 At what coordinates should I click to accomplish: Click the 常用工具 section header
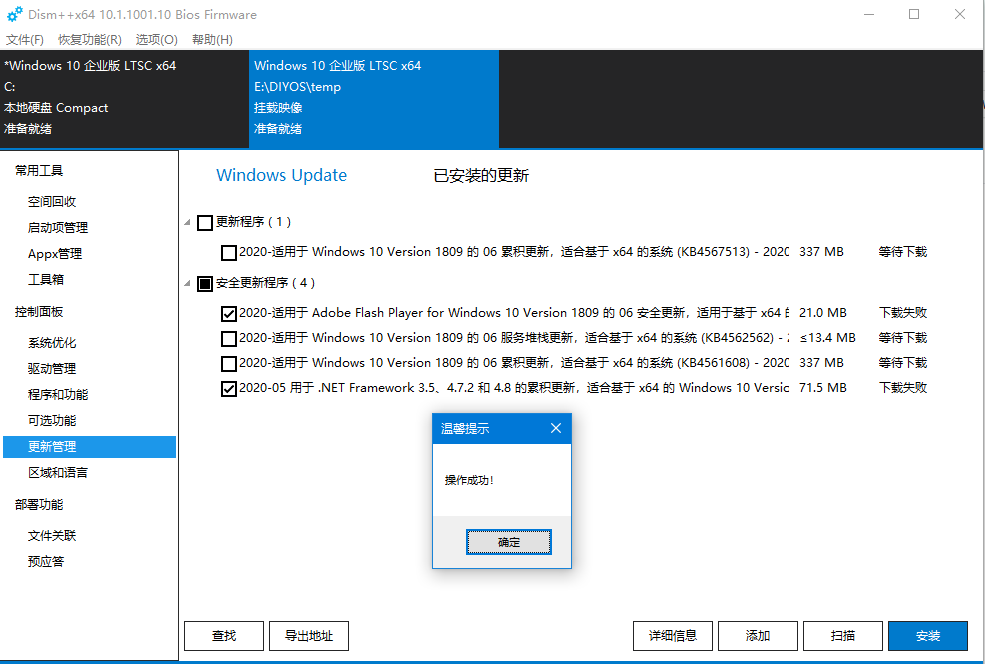tap(39, 171)
